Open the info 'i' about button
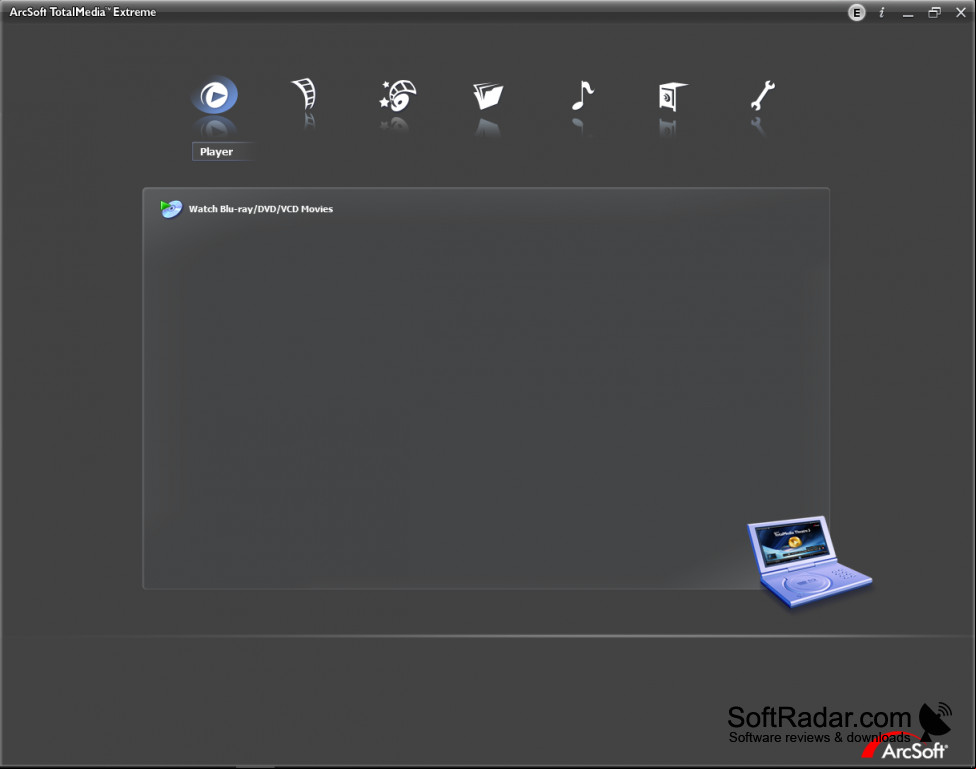 click(x=881, y=12)
